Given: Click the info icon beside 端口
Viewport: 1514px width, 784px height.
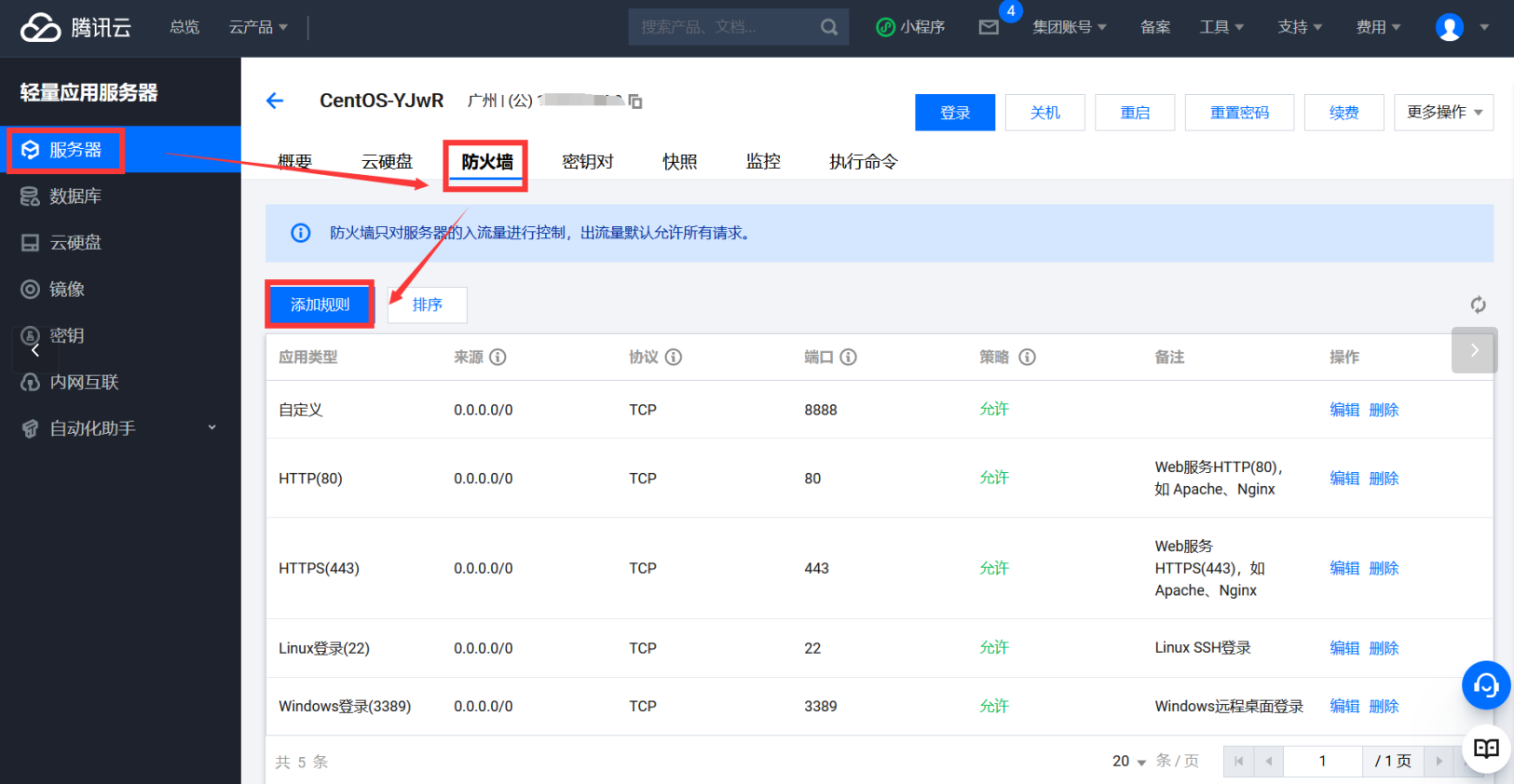Looking at the screenshot, I should point(848,357).
